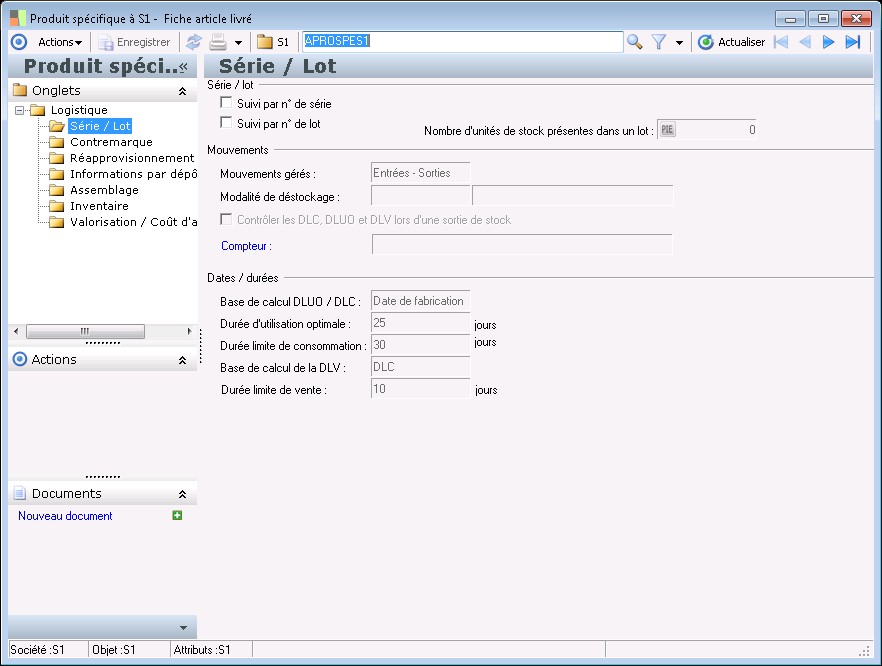
Task: Click Attributs :S1 in status bar
Action: click(202, 650)
